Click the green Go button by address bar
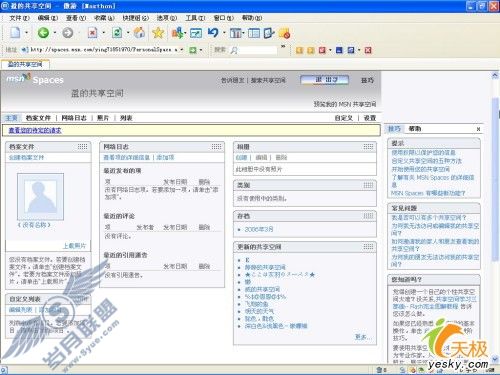The width and height of the screenshot is (500, 375). pos(193,50)
